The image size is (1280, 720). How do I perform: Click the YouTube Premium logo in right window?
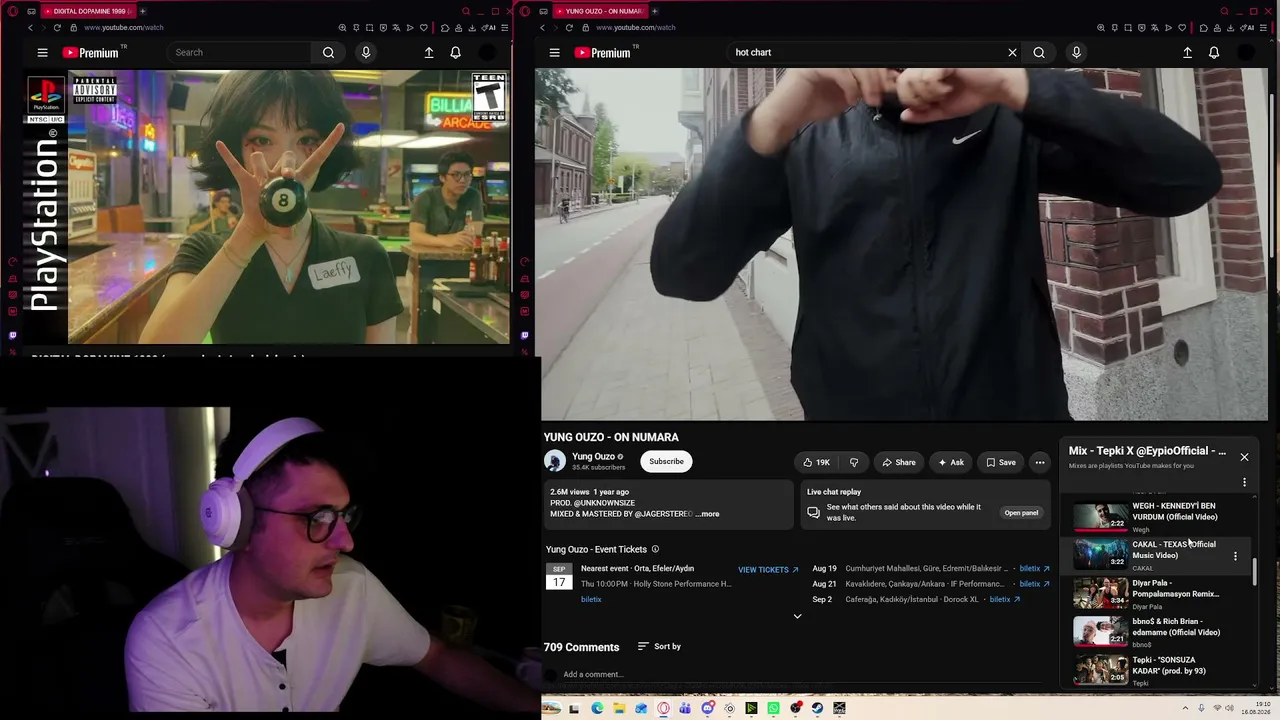pyautogui.click(x=601, y=52)
